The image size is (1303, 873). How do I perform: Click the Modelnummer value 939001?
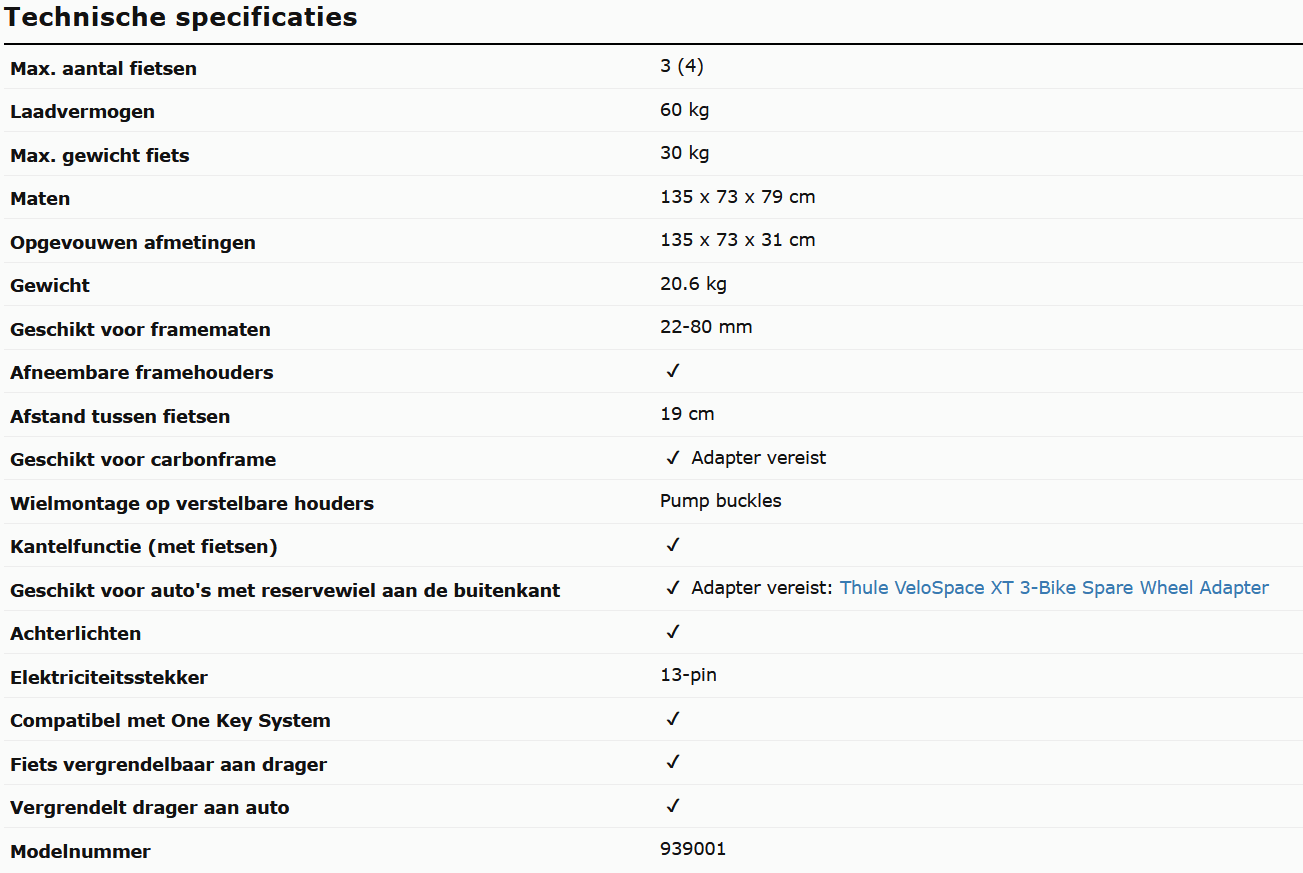click(693, 849)
